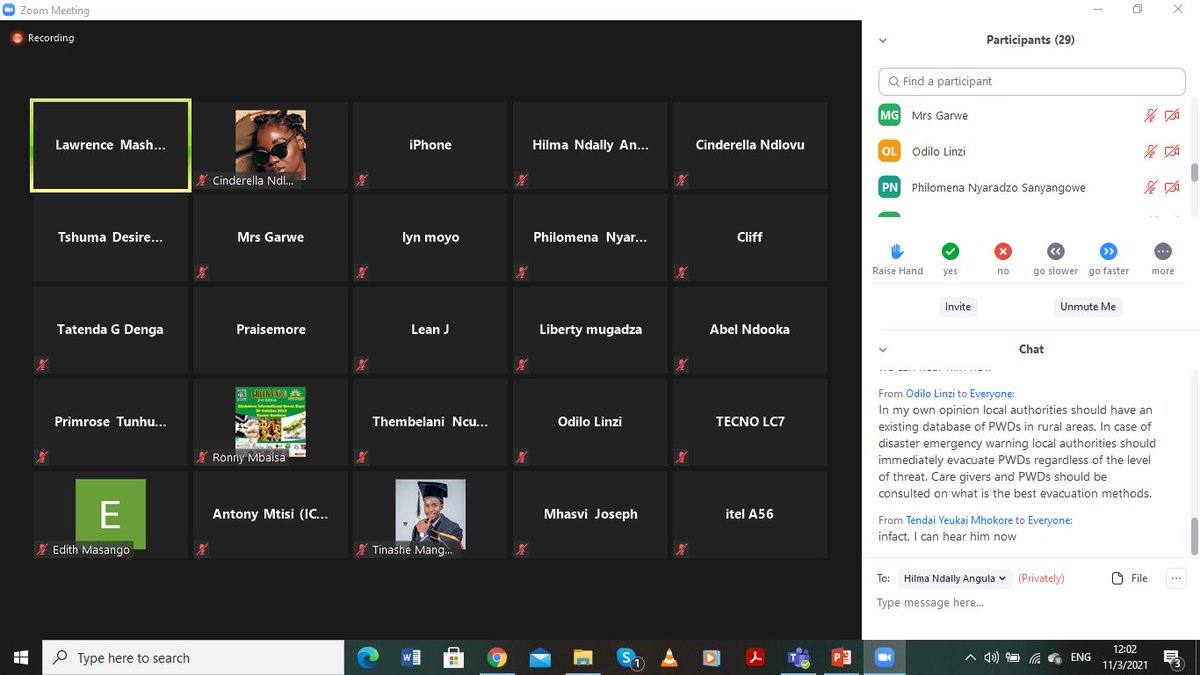
Task: Select Lawrence Mash... video tile
Action: tap(110, 145)
